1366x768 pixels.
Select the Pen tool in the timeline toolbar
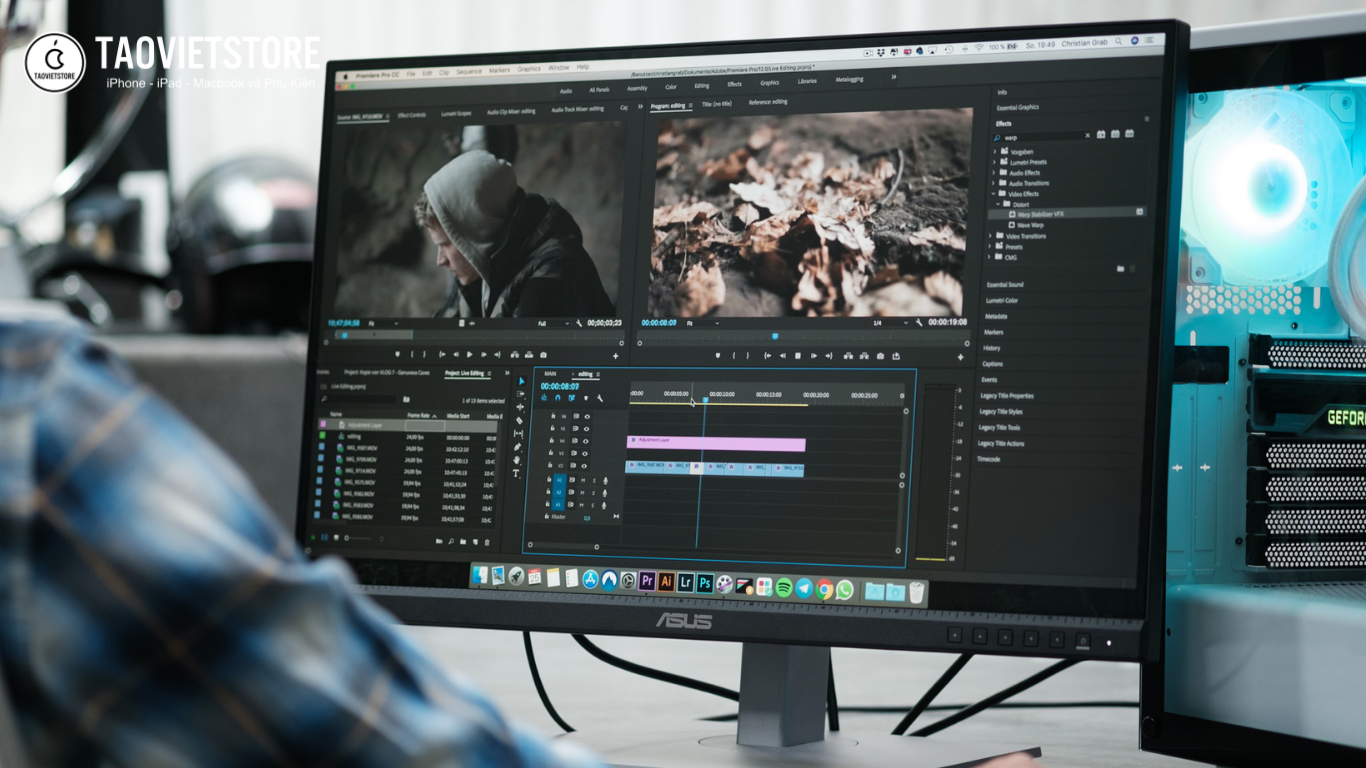(518, 448)
